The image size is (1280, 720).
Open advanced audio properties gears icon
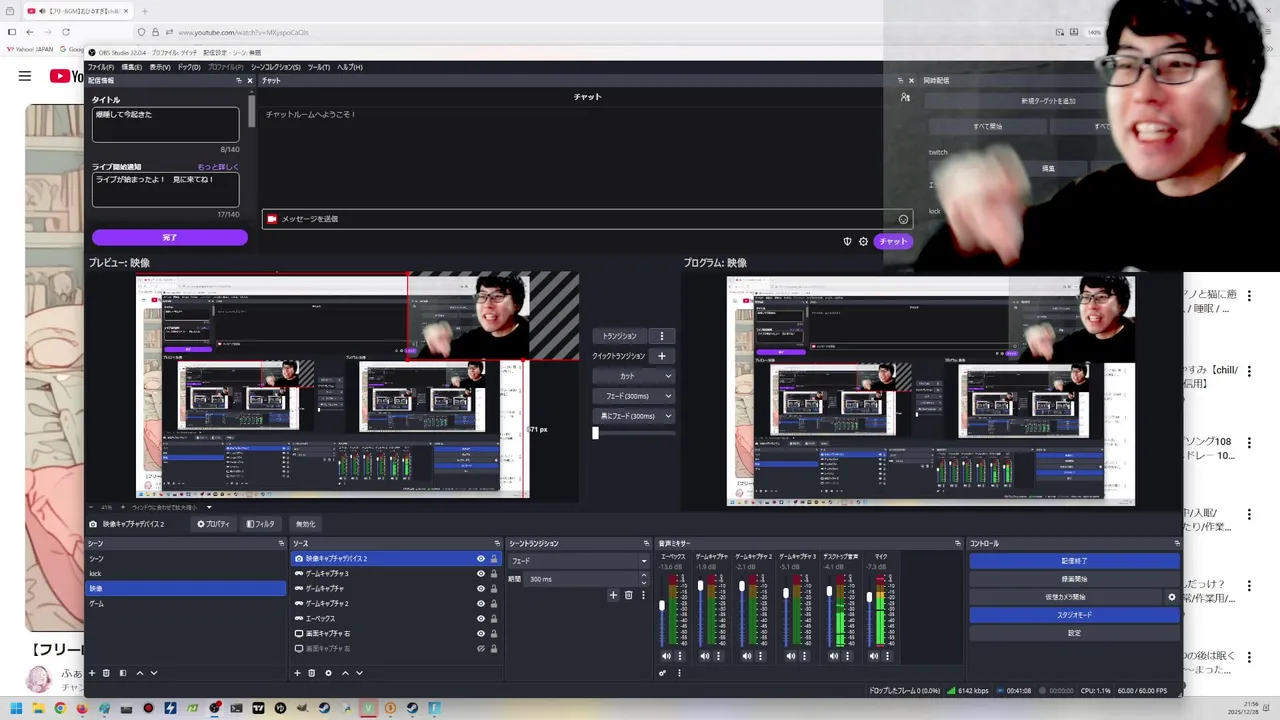pos(662,673)
